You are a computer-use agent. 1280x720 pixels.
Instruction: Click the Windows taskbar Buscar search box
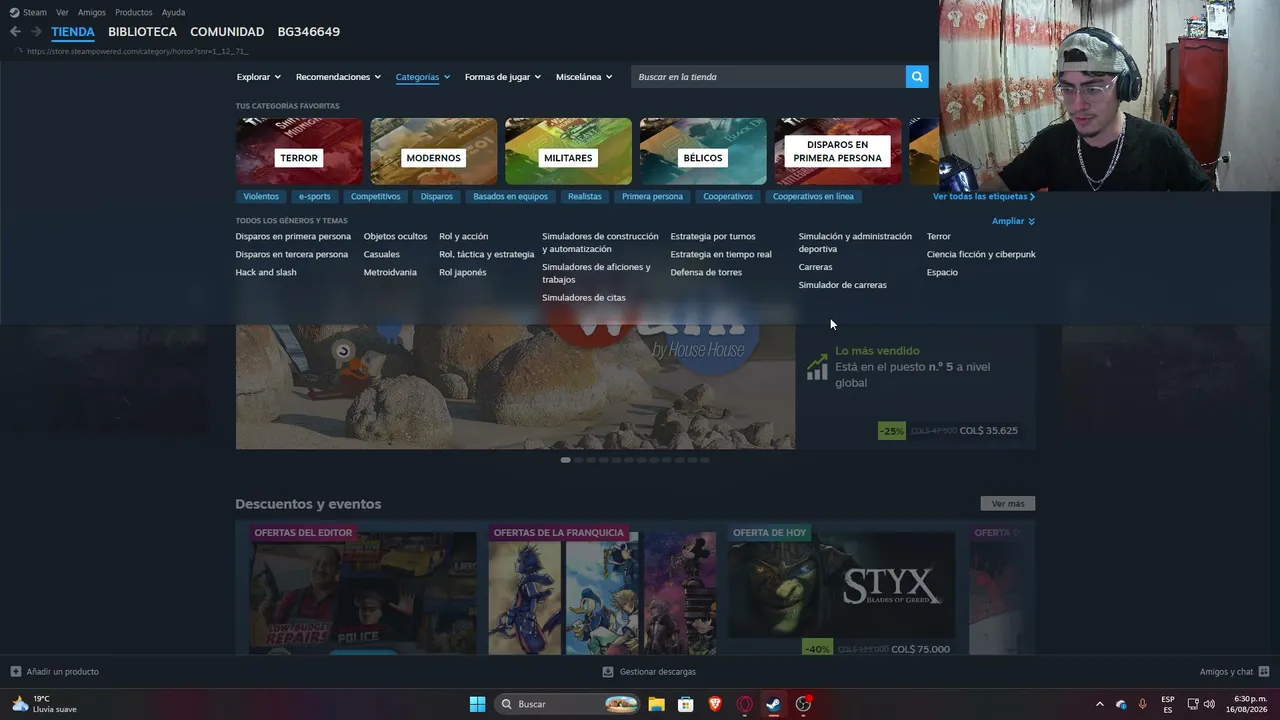coord(568,704)
